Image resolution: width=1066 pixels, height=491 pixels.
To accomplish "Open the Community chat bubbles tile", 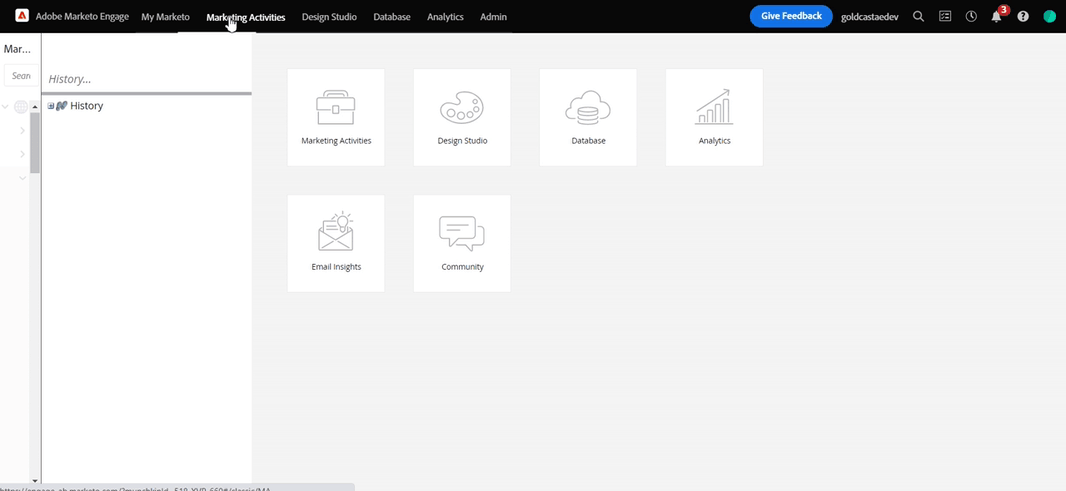I will pos(462,243).
